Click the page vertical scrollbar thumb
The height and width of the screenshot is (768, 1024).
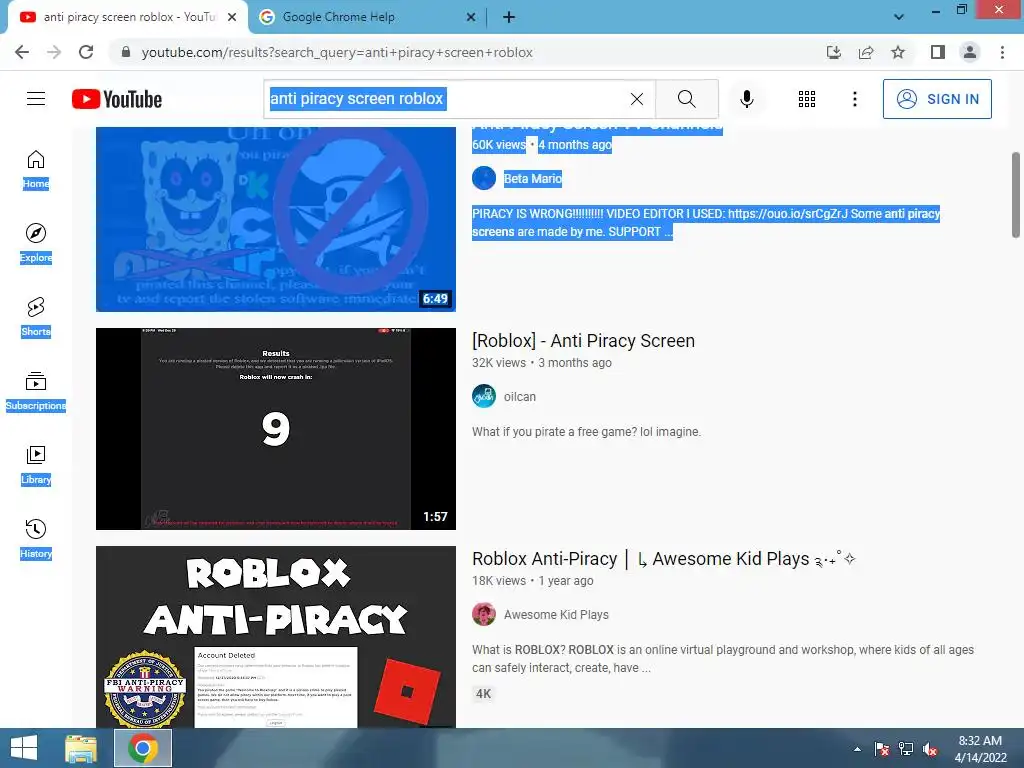tap(1016, 195)
